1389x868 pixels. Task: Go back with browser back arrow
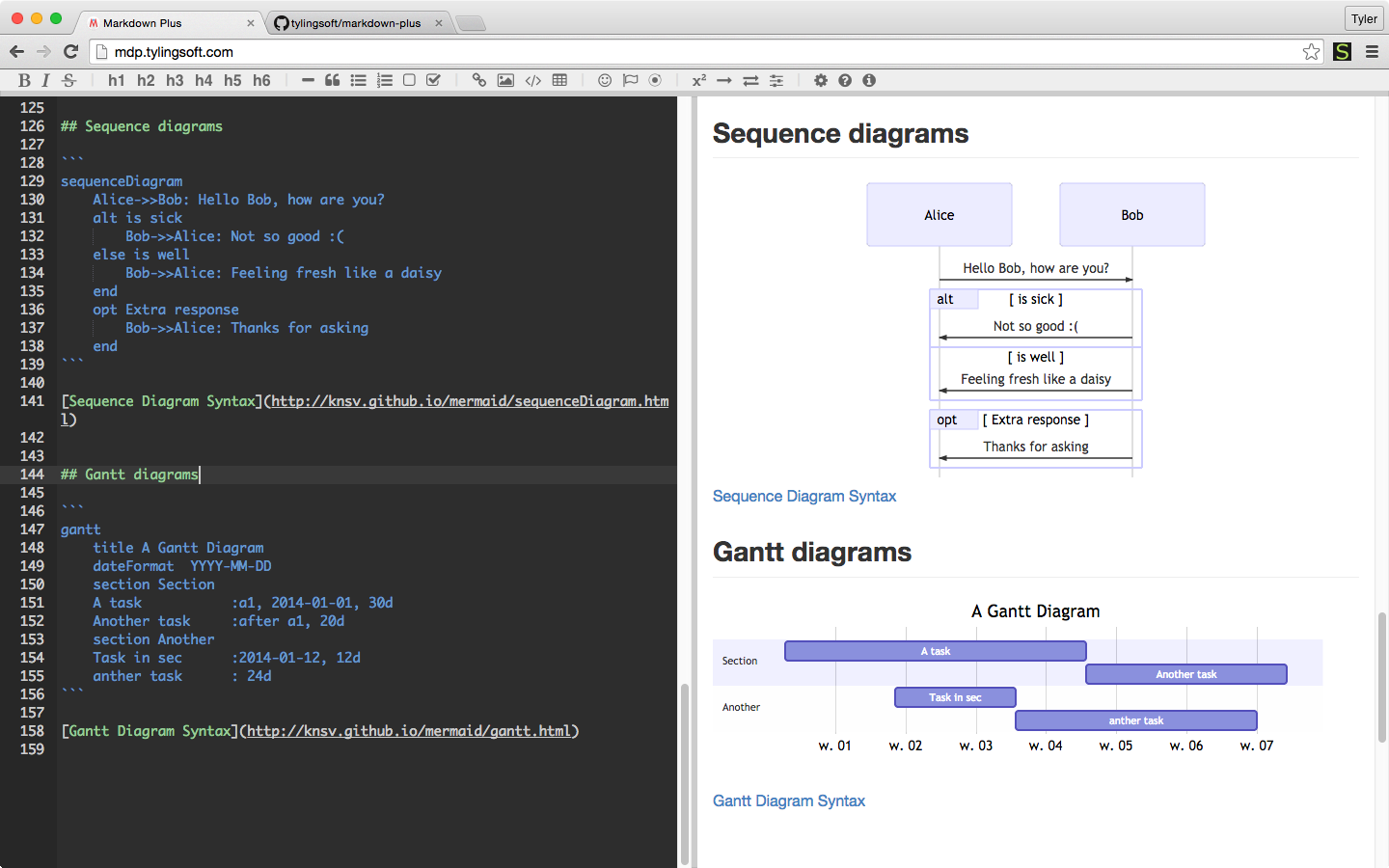[x=16, y=52]
